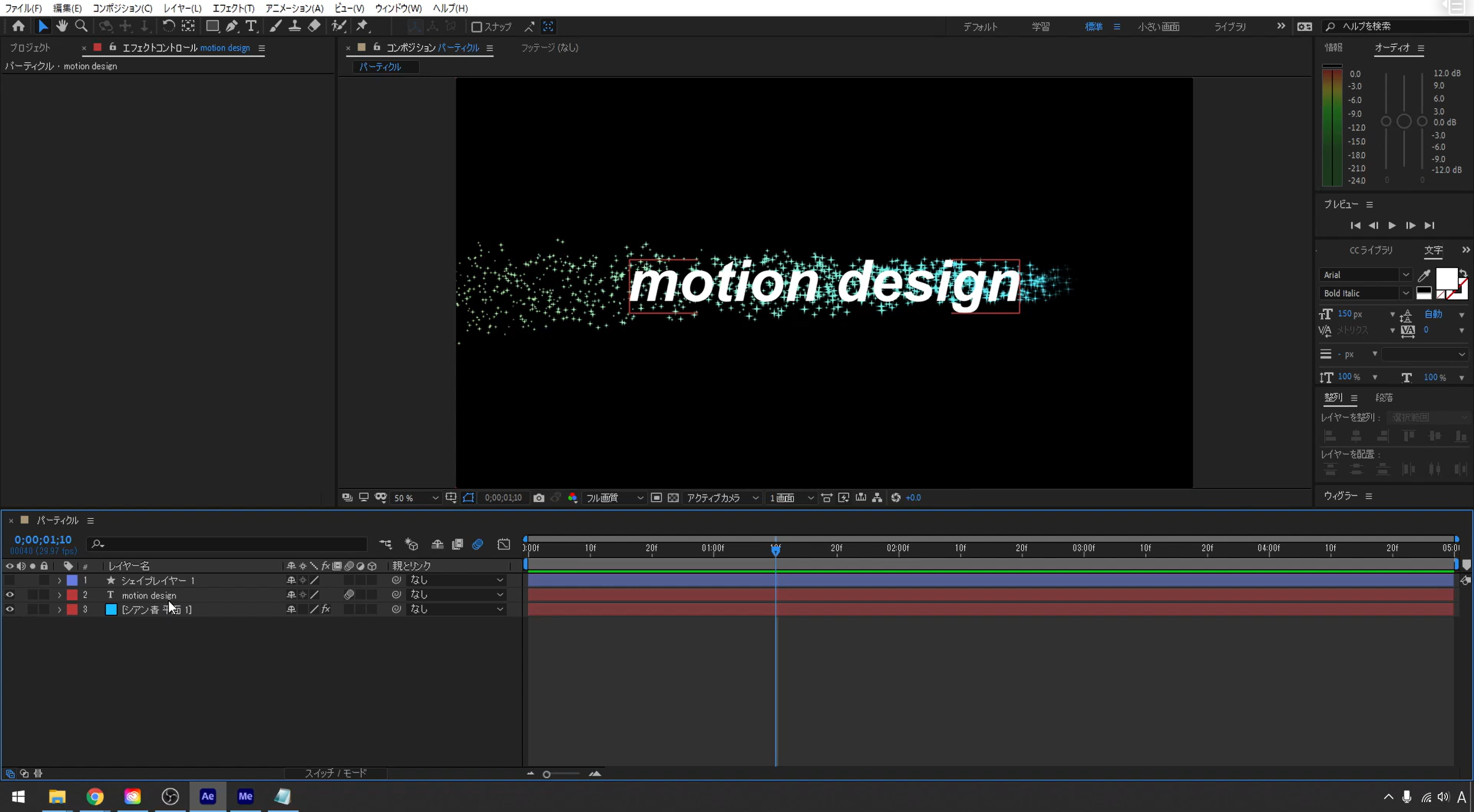Switch to the プロジェクト tab

pos(30,48)
